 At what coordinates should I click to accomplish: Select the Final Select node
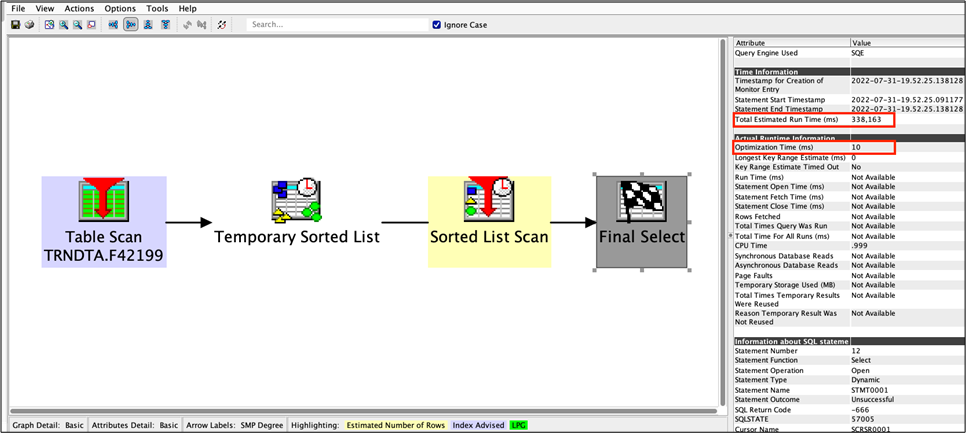click(x=641, y=222)
